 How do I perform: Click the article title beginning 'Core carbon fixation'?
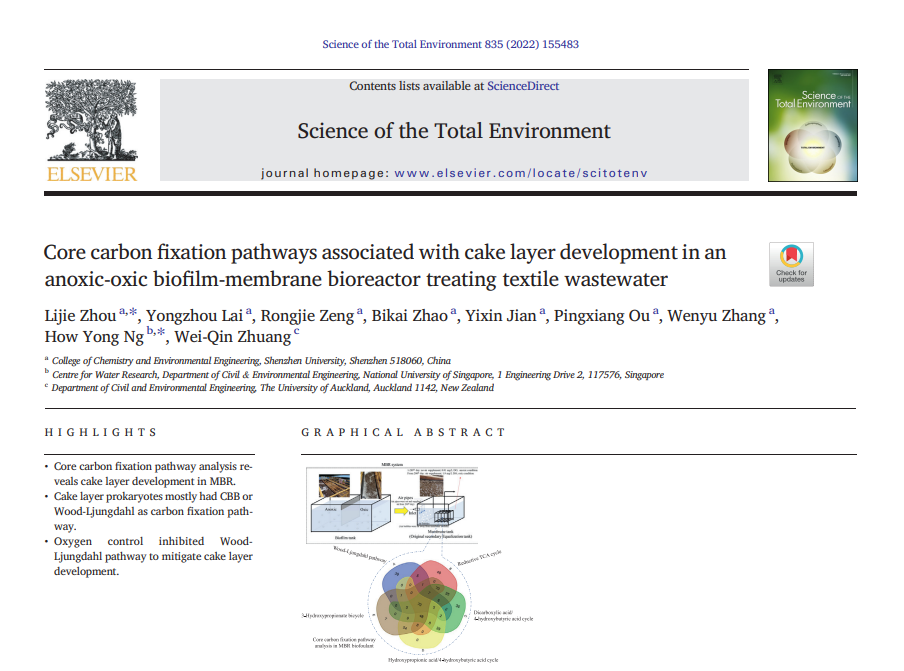click(x=385, y=265)
